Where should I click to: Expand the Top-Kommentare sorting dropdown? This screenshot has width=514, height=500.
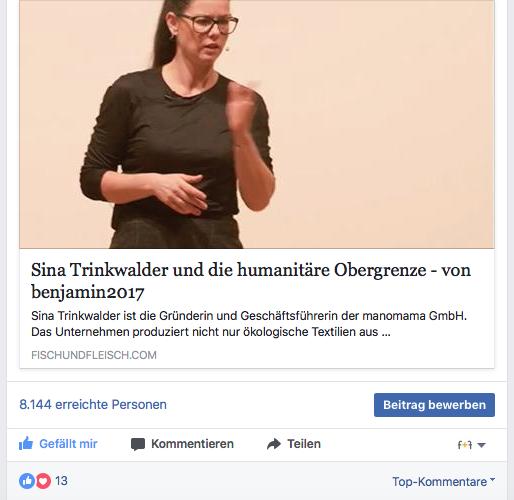(x=444, y=482)
